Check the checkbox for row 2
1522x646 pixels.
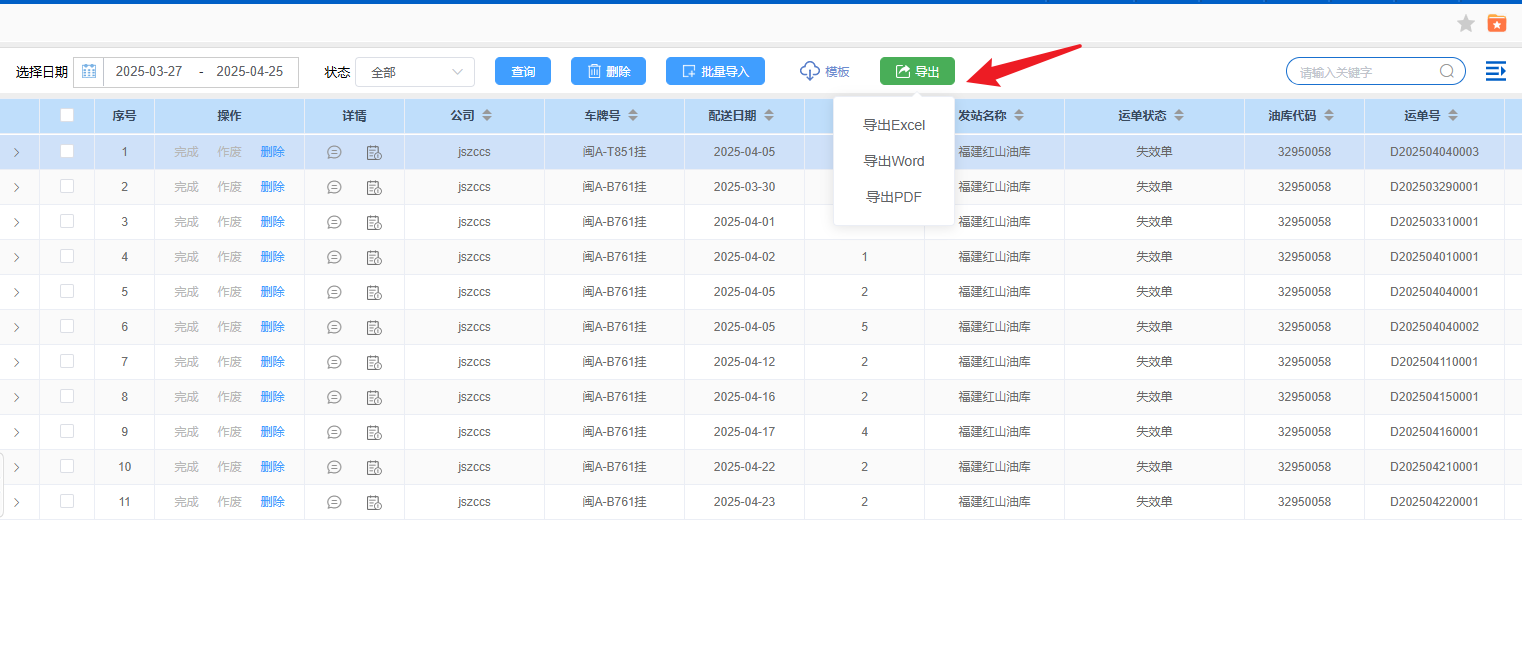67,186
